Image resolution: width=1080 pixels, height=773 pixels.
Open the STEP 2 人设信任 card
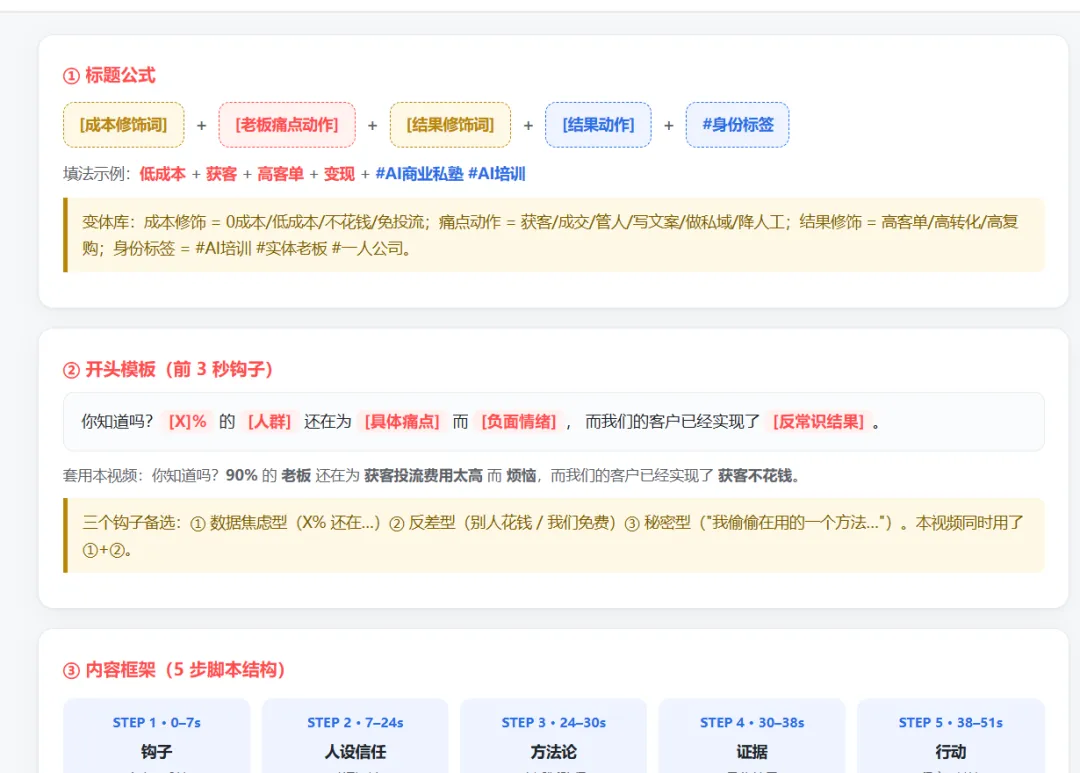[355, 736]
